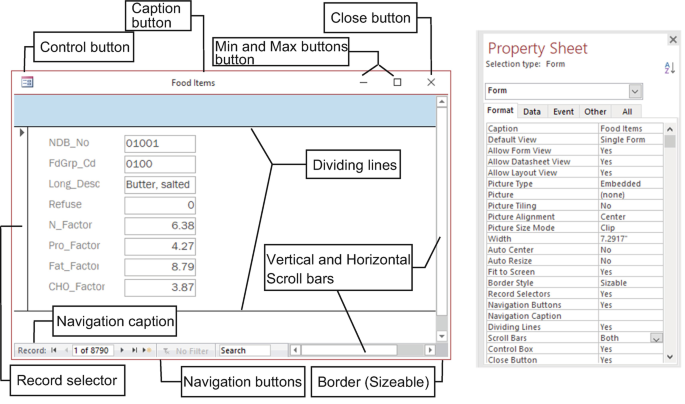Viewport: 685px width, 404px height.
Task: Switch to the Other tab
Action: (x=595, y=112)
